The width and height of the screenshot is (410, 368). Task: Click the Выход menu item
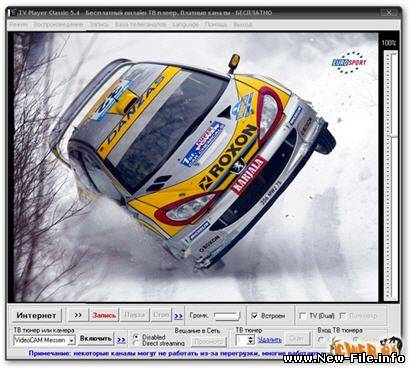pos(242,25)
